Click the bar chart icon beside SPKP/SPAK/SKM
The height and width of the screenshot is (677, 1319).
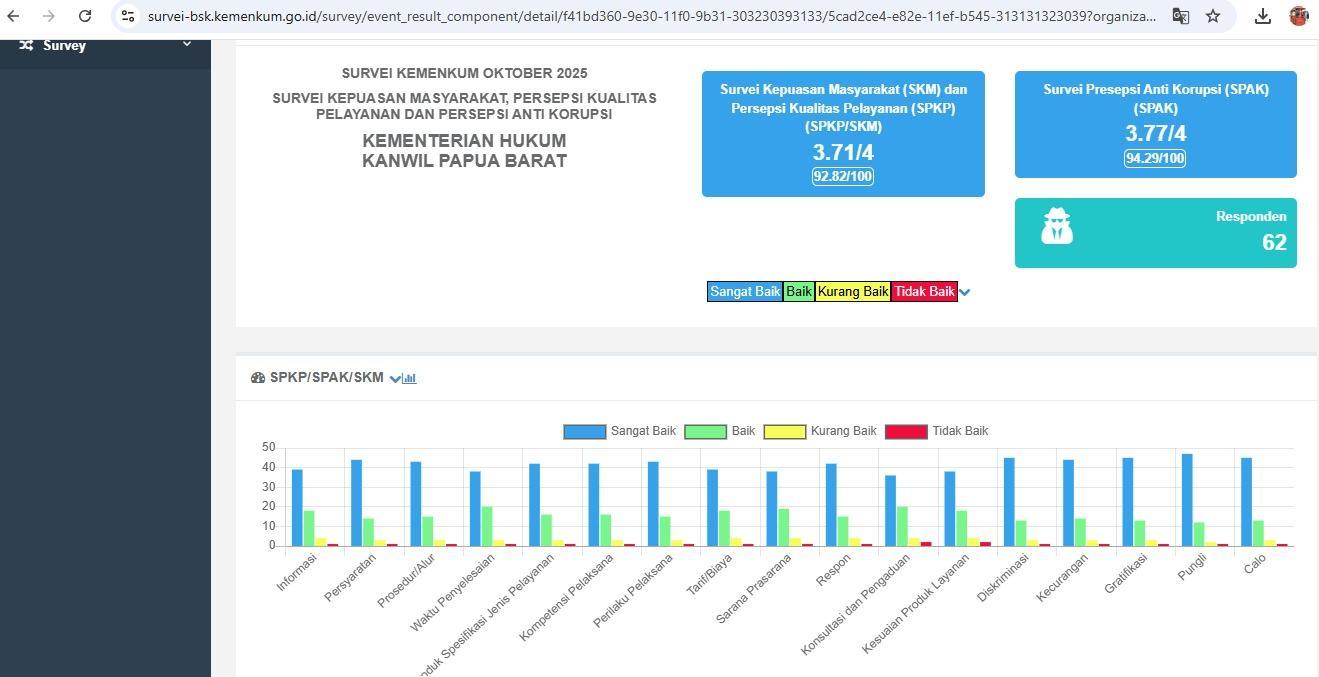click(x=410, y=378)
